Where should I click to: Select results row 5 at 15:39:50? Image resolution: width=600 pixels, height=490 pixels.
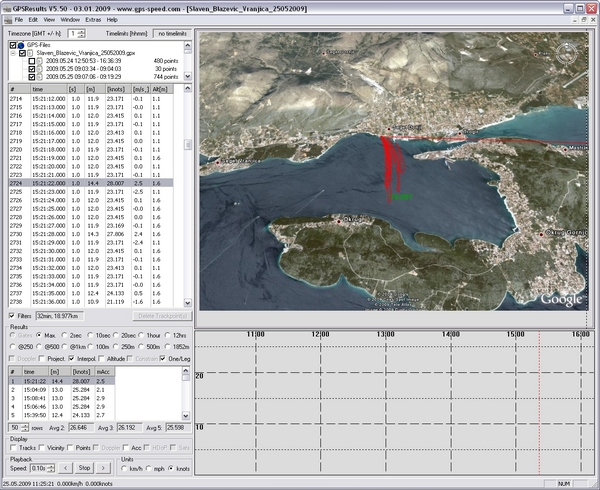click(x=61, y=415)
